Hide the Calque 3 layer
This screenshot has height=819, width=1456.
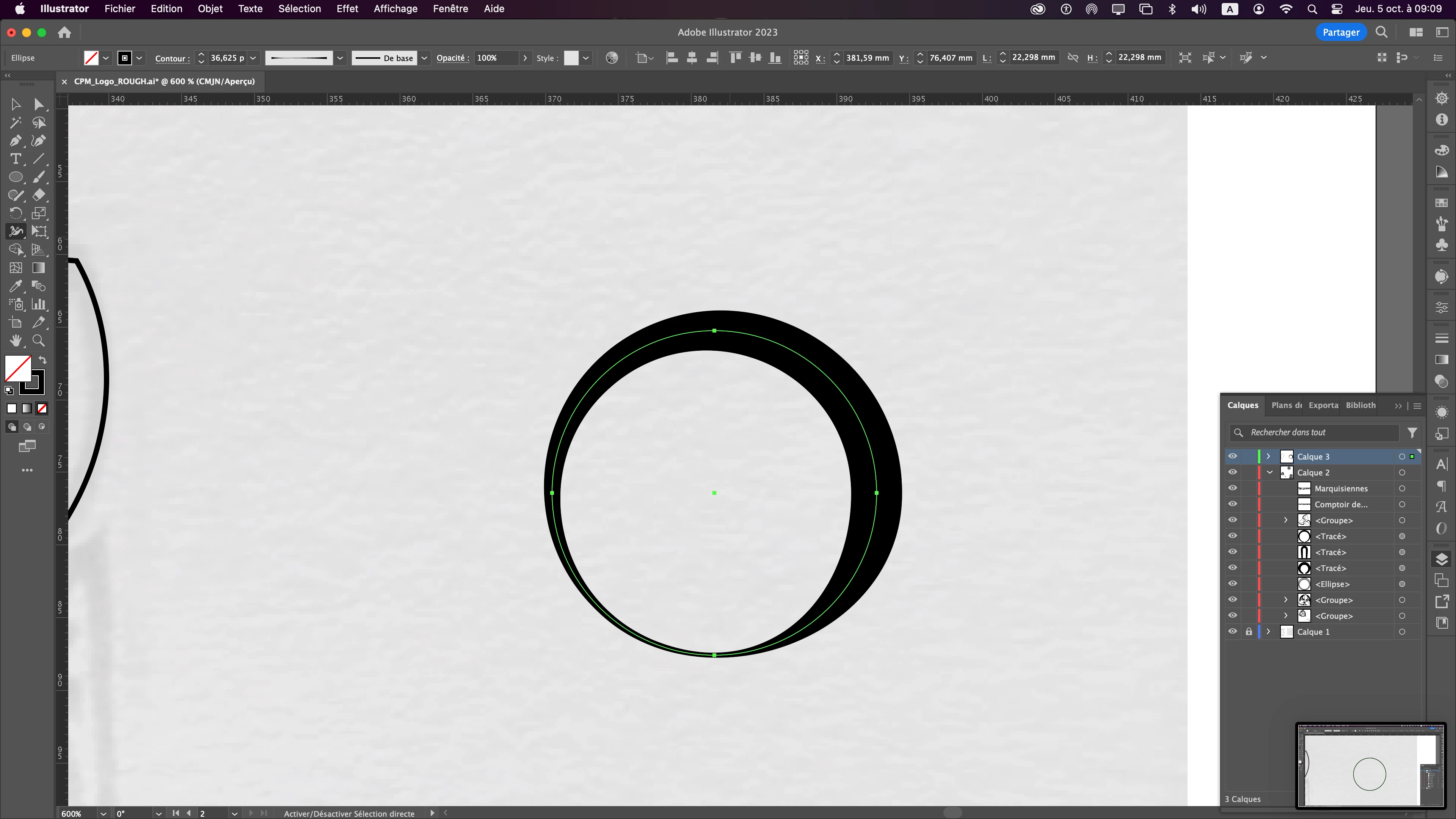click(1233, 456)
